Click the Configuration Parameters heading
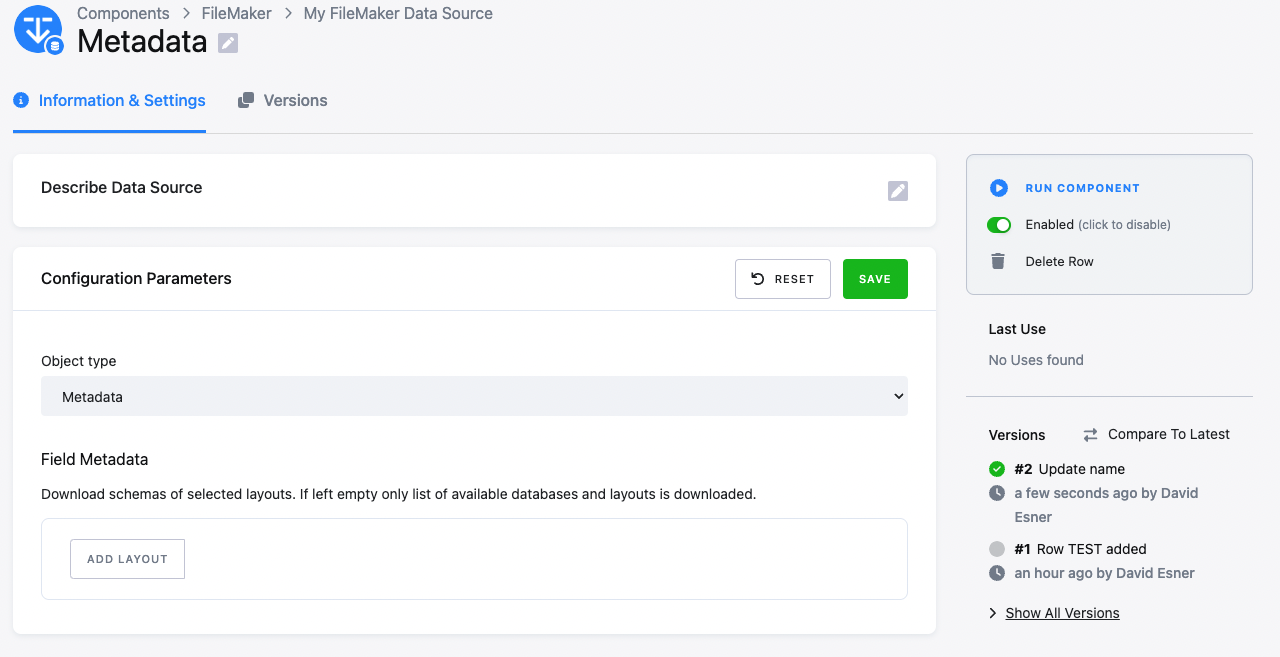This screenshot has height=657, width=1280. coord(136,278)
